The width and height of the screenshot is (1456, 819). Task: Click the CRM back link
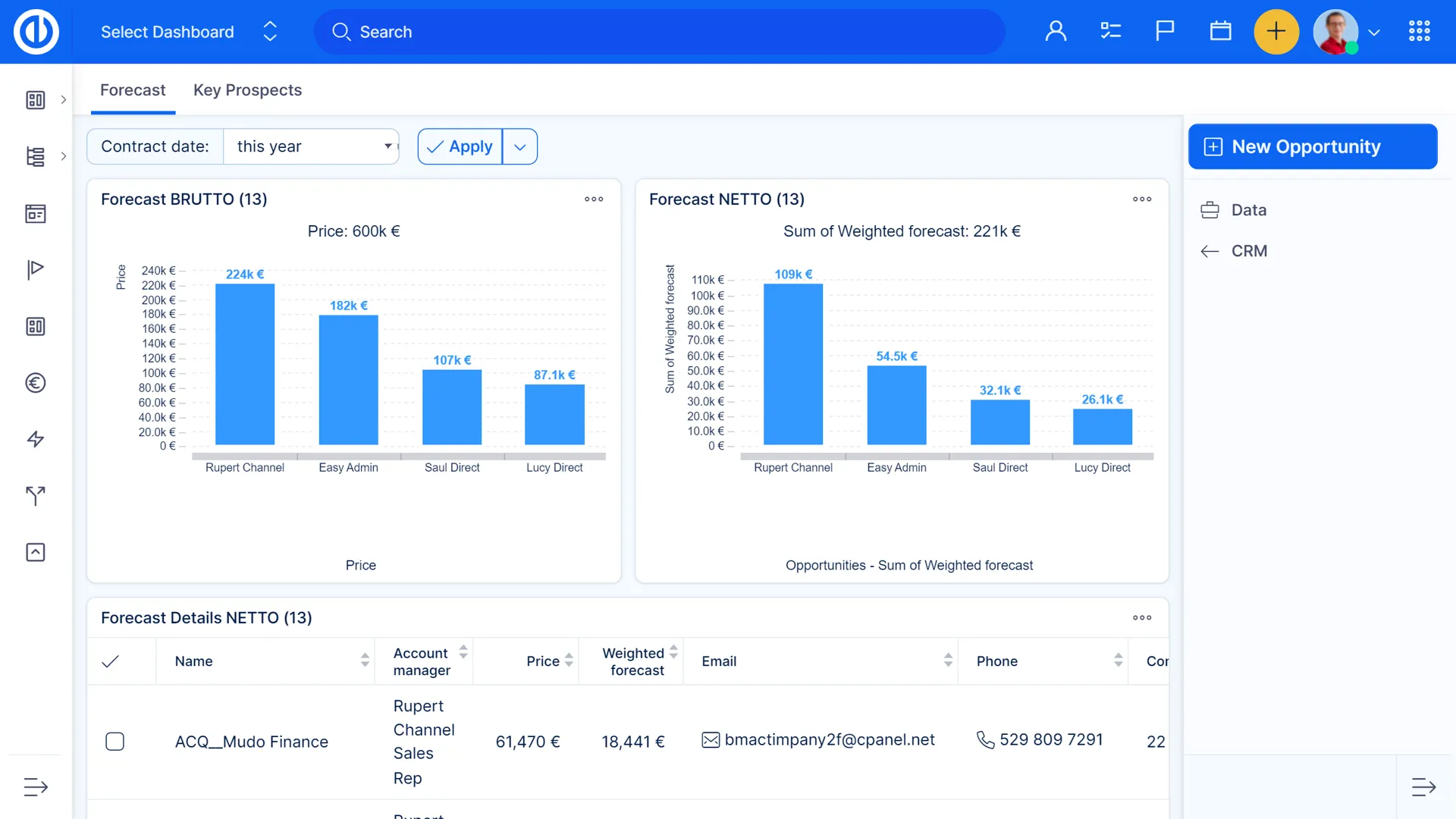[1248, 251]
